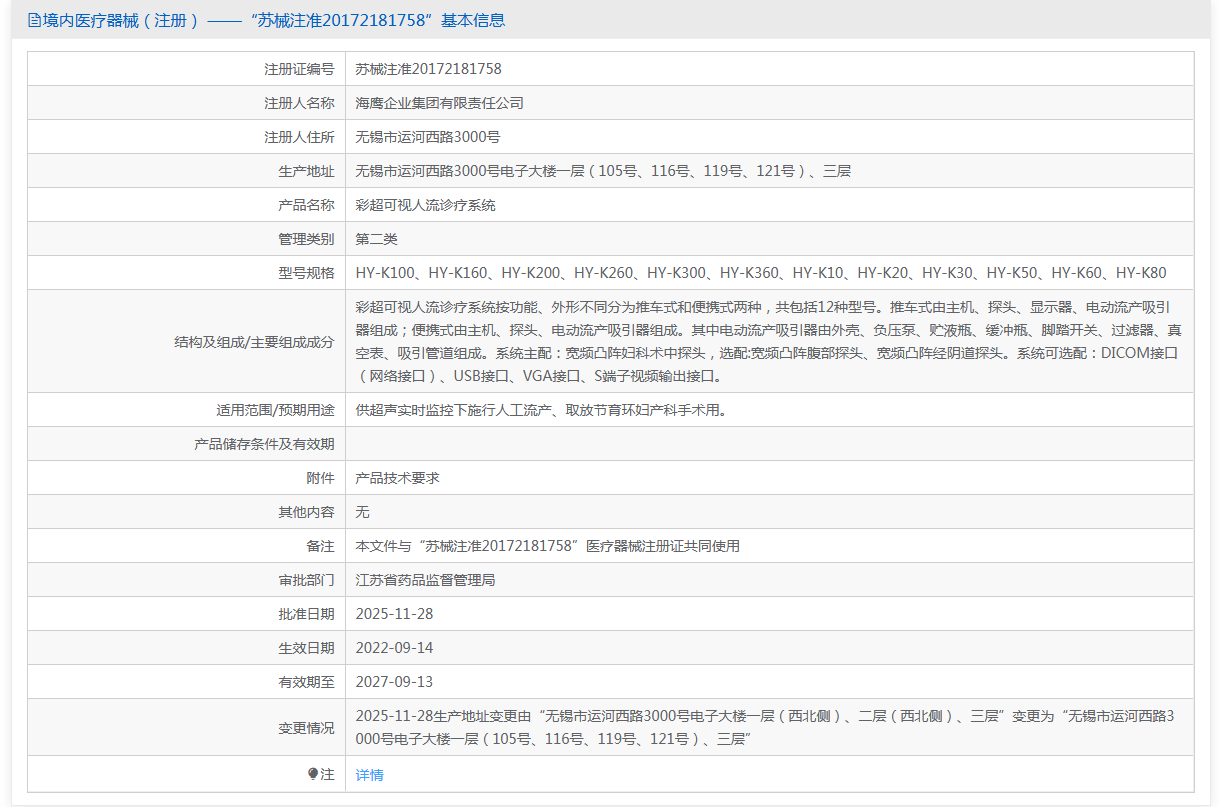Click the lightbulb icon next to 注
The width and height of the screenshot is (1219, 807).
313,774
